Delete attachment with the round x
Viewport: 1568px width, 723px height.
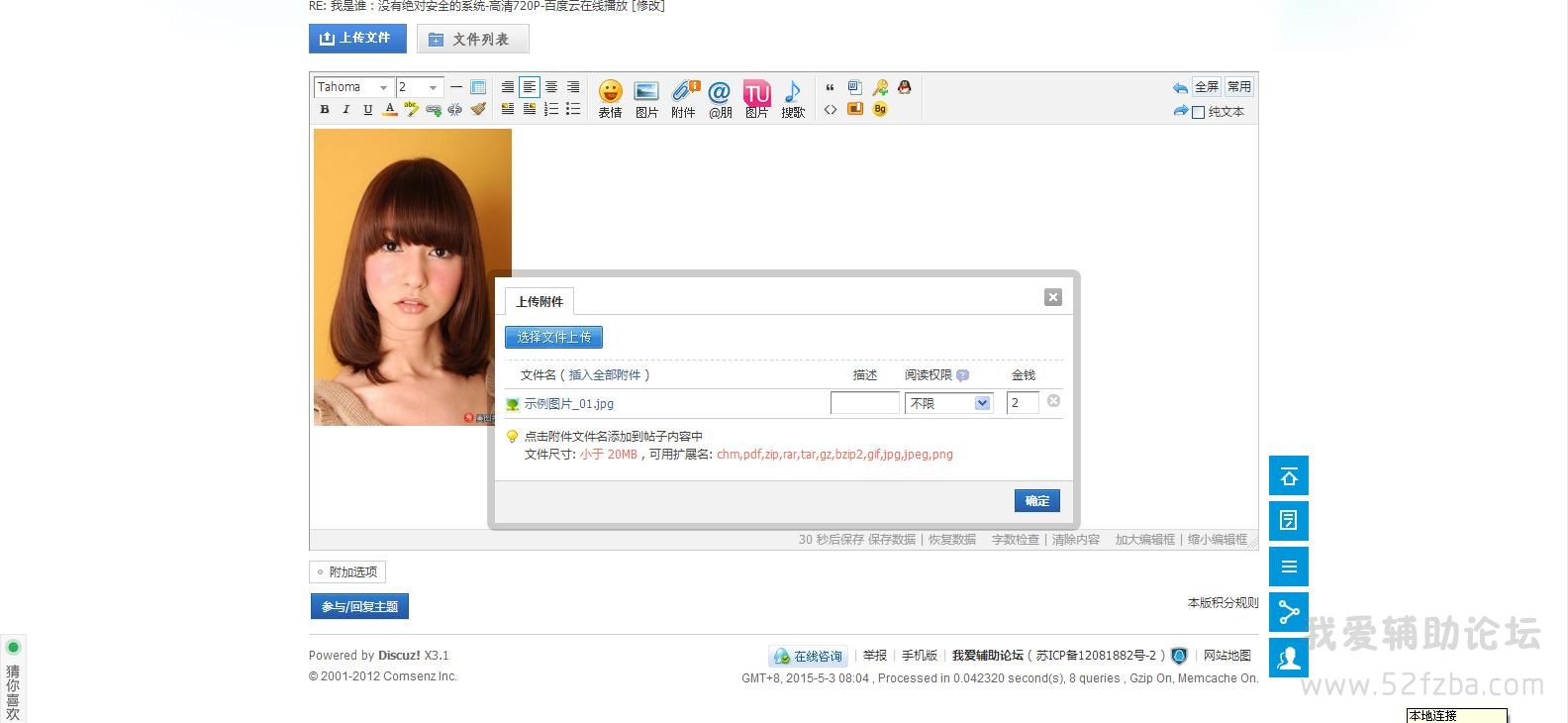(1053, 401)
